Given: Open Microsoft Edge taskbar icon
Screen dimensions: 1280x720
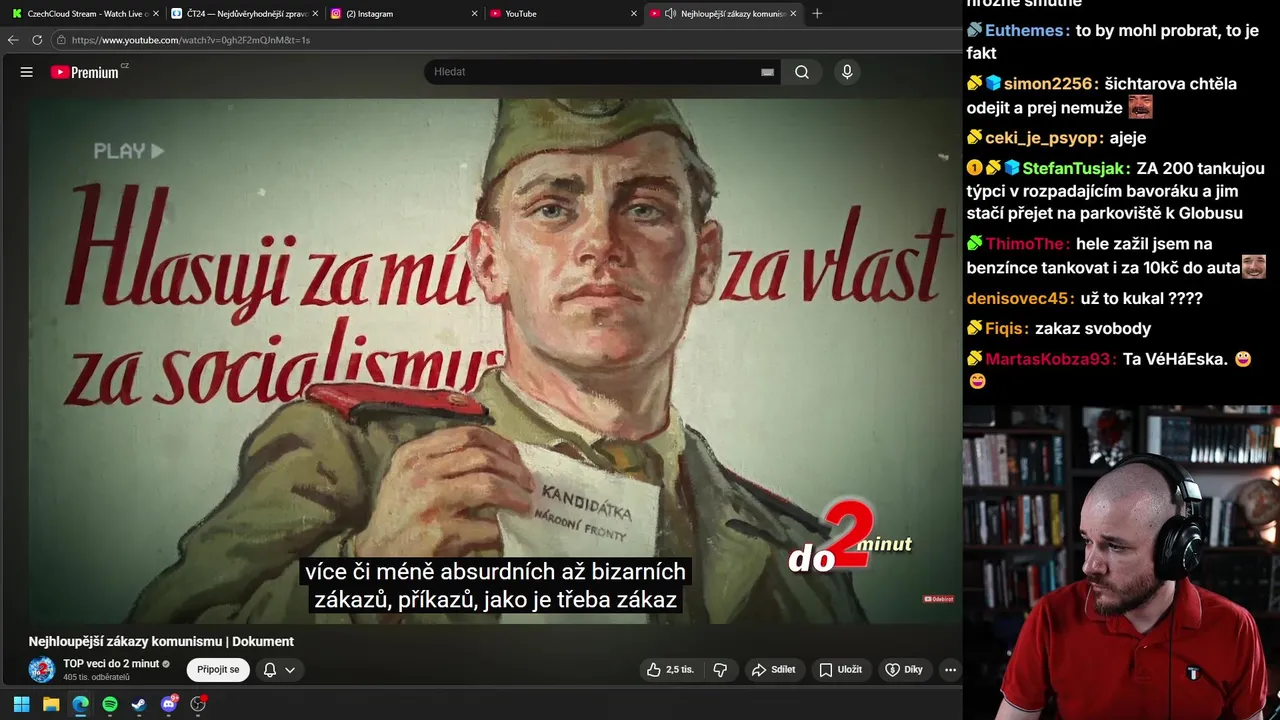Looking at the screenshot, I should coord(80,704).
